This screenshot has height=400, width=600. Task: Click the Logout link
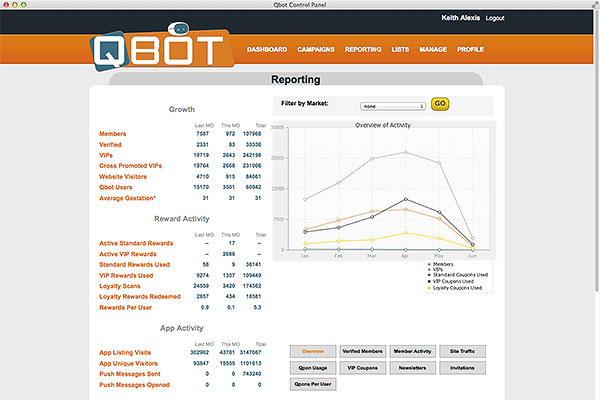coord(495,18)
